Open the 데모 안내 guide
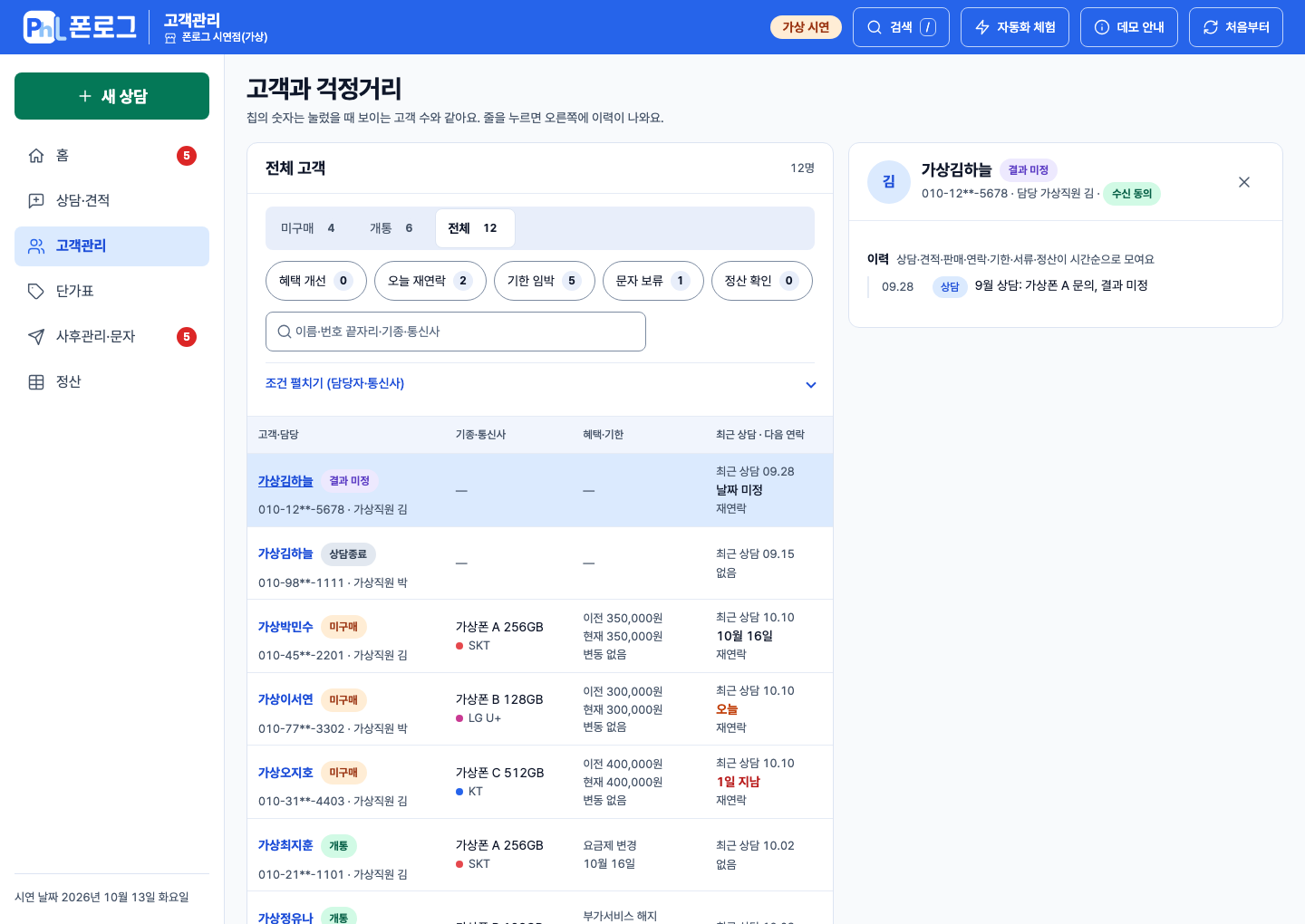1305x924 pixels. pyautogui.click(x=1129, y=27)
